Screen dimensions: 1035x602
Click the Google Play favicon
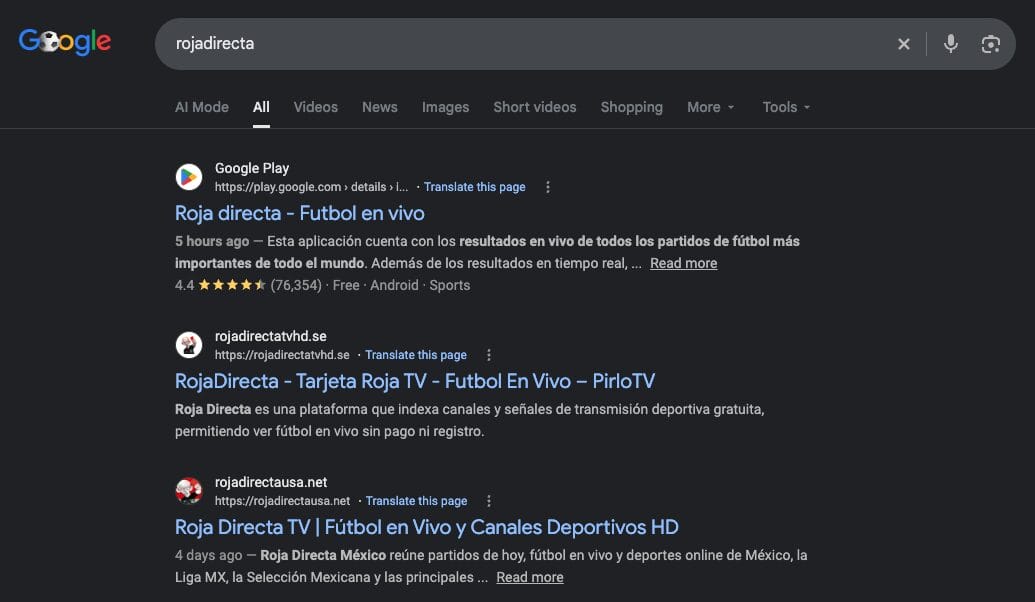pyautogui.click(x=189, y=177)
